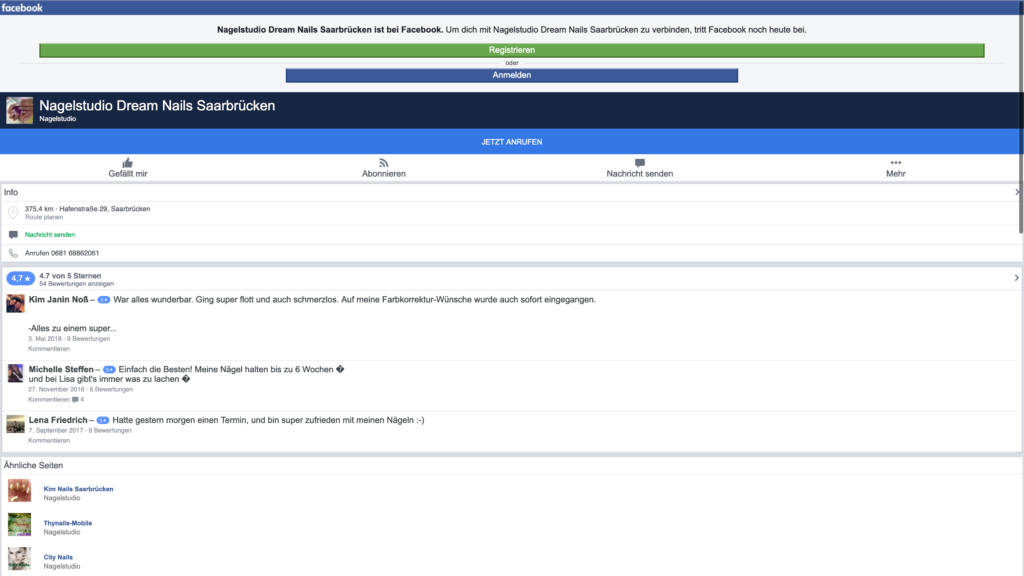The width and height of the screenshot is (1024, 576).
Task: Expand the ratings section chevron
Action: coord(1016,278)
